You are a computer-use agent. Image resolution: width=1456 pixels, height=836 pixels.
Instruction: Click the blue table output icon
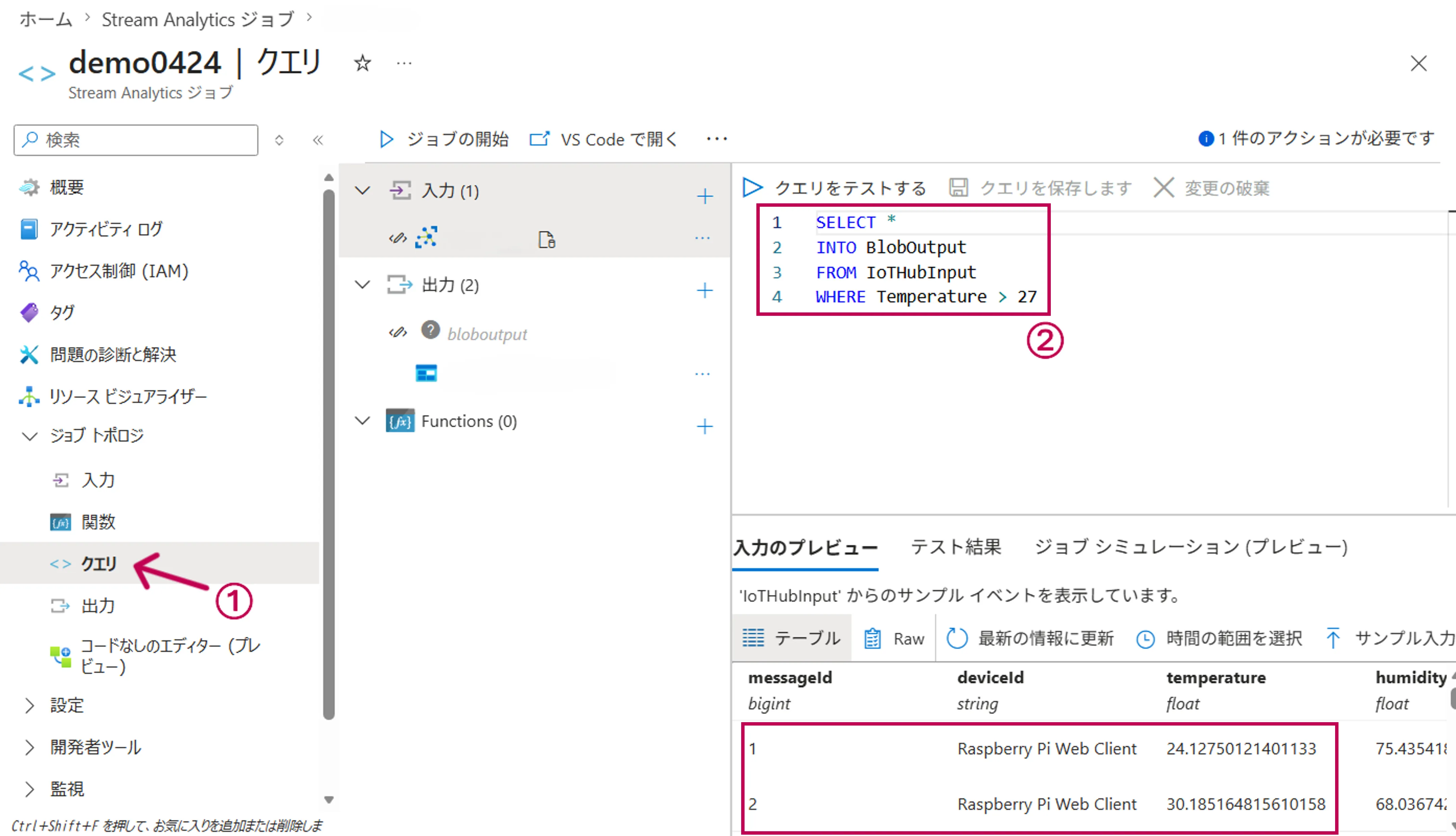click(x=426, y=373)
